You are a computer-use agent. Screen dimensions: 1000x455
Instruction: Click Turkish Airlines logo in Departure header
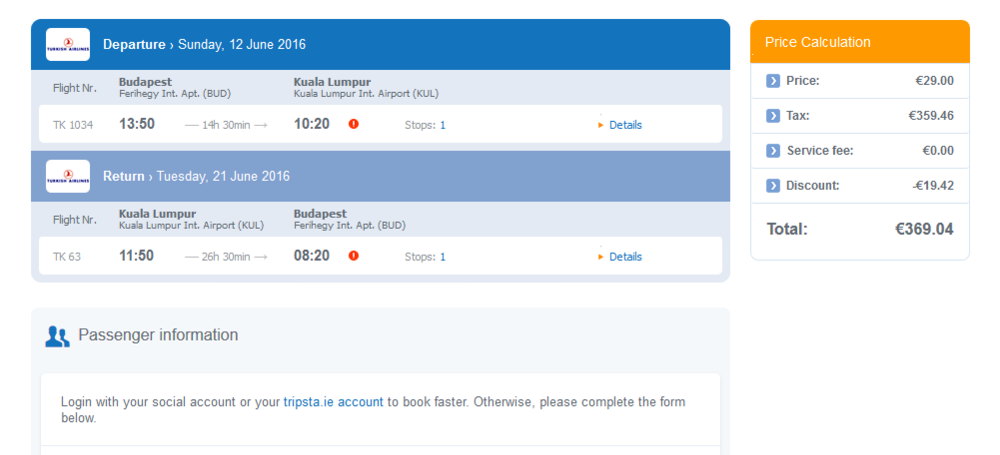[68, 44]
